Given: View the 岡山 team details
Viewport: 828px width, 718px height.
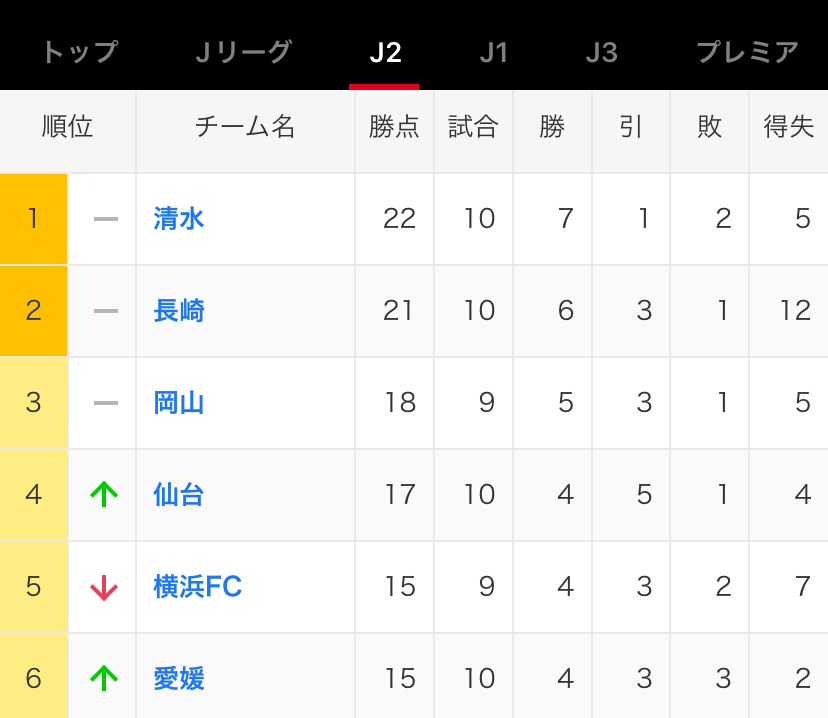Looking at the screenshot, I should (179, 403).
